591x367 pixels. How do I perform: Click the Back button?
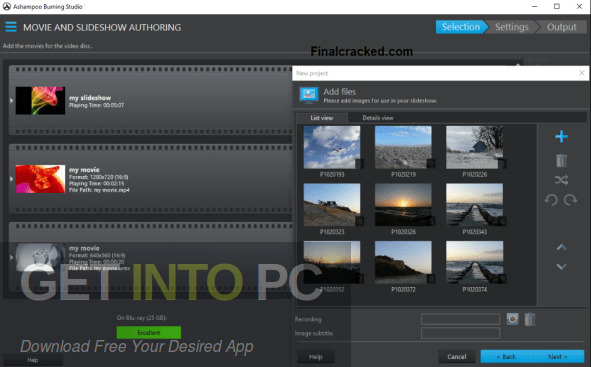tap(506, 356)
